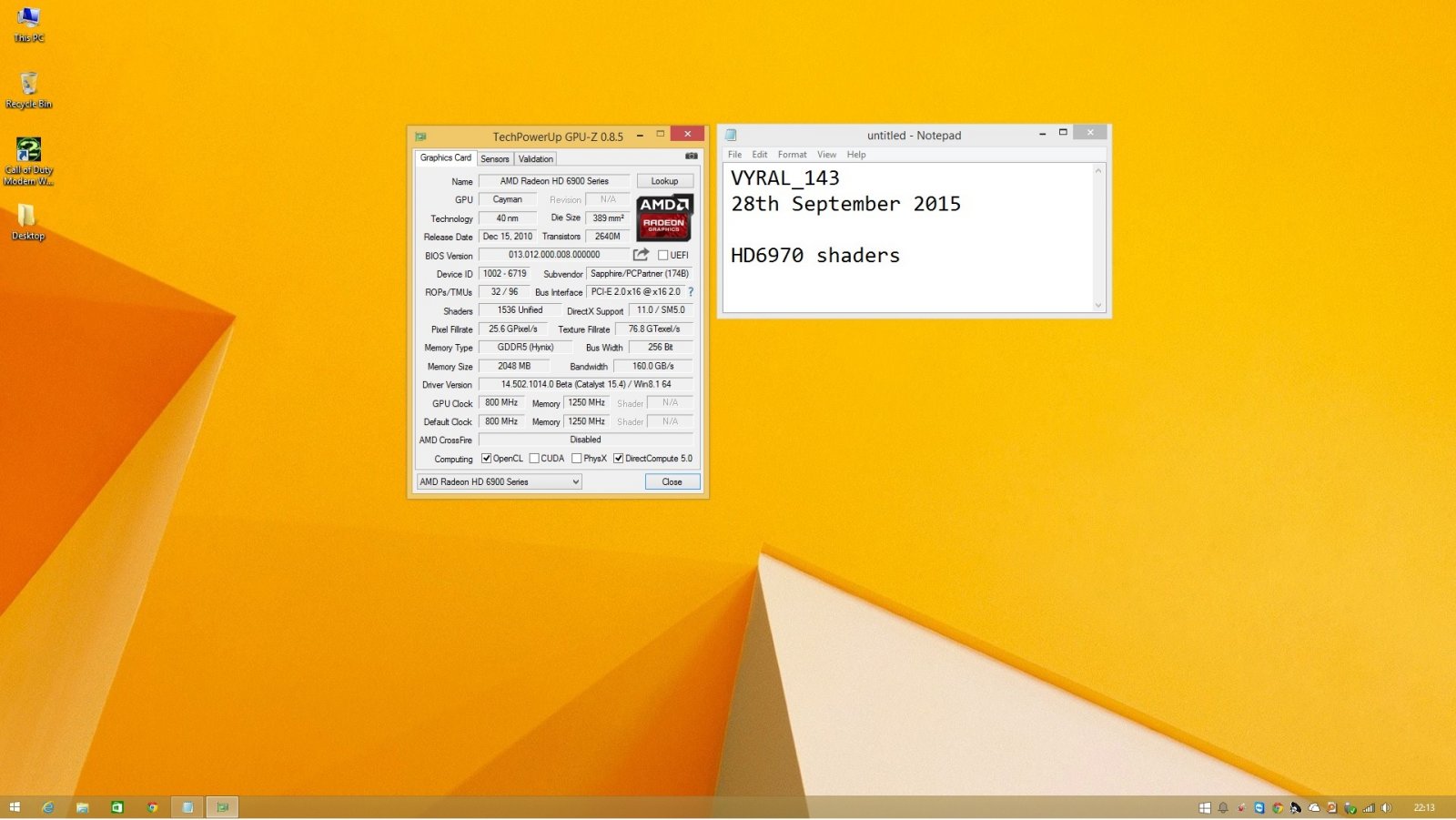The height and width of the screenshot is (820, 1456).
Task: Select the Desktop folder icon
Action: [x=27, y=221]
